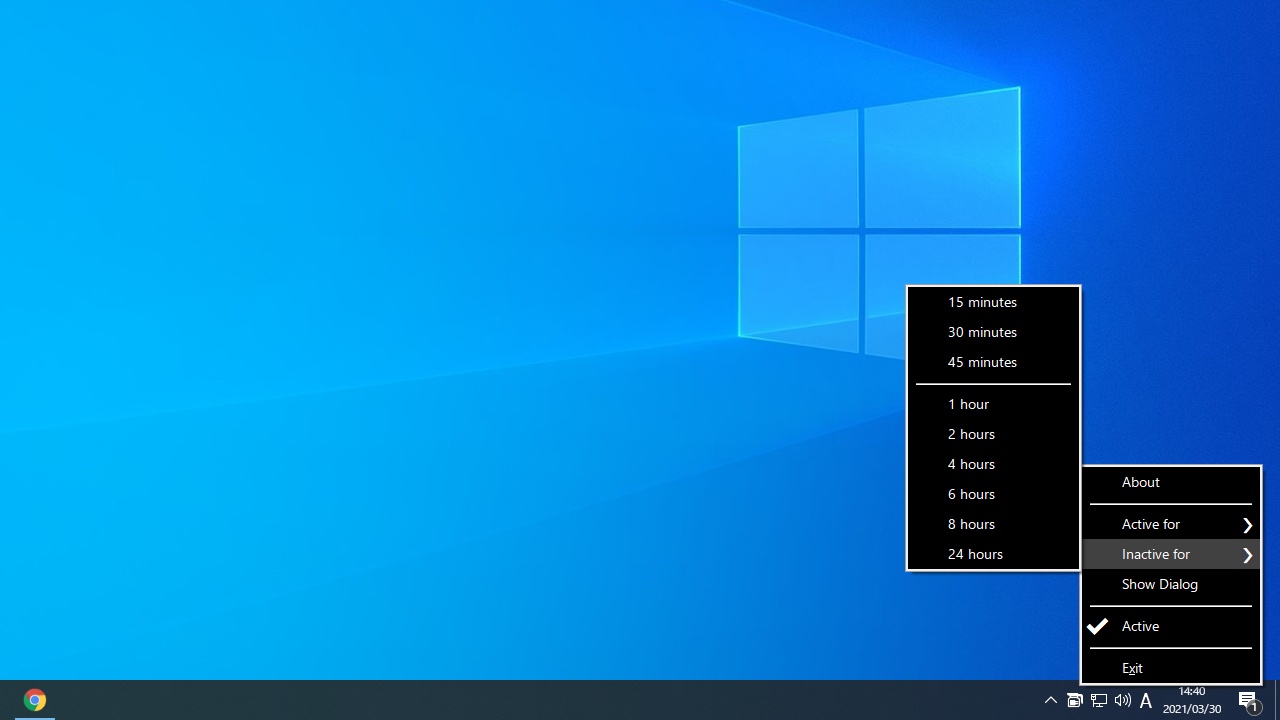Choose 1 hour from submenu
This screenshot has height=720, width=1280.
pos(993,404)
